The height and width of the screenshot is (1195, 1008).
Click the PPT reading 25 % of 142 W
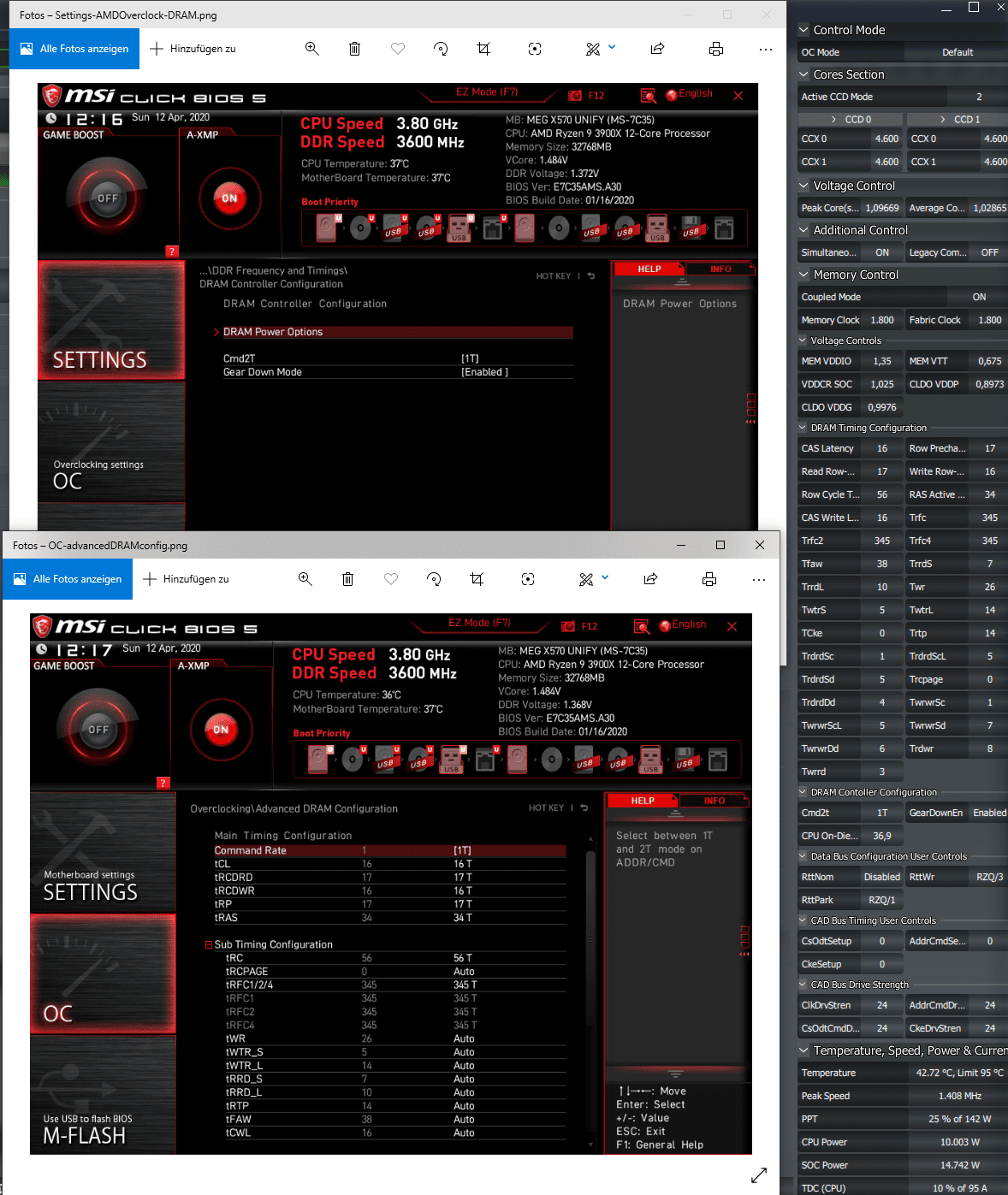point(959,1119)
